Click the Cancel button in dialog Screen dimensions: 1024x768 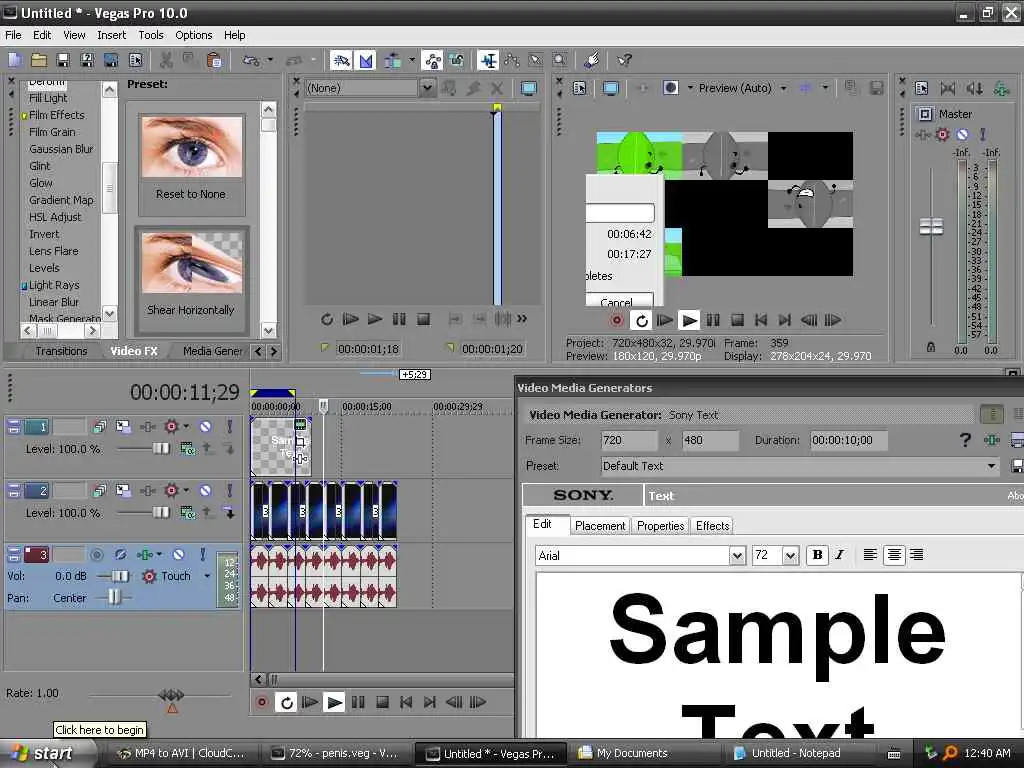click(617, 301)
